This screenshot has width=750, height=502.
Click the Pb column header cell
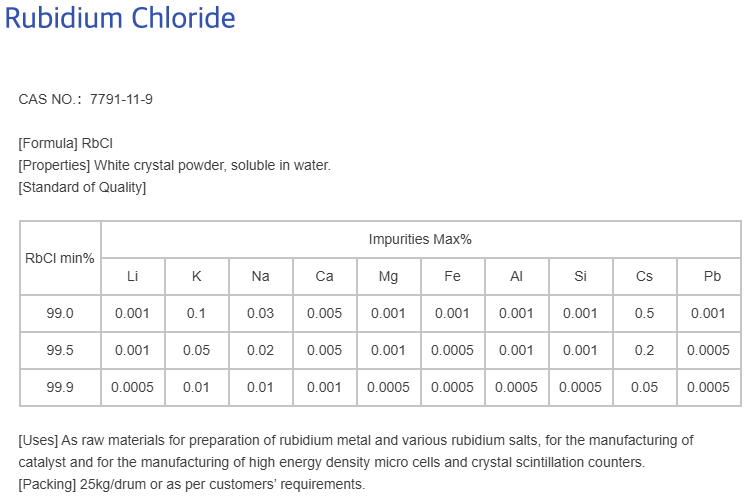click(709, 276)
